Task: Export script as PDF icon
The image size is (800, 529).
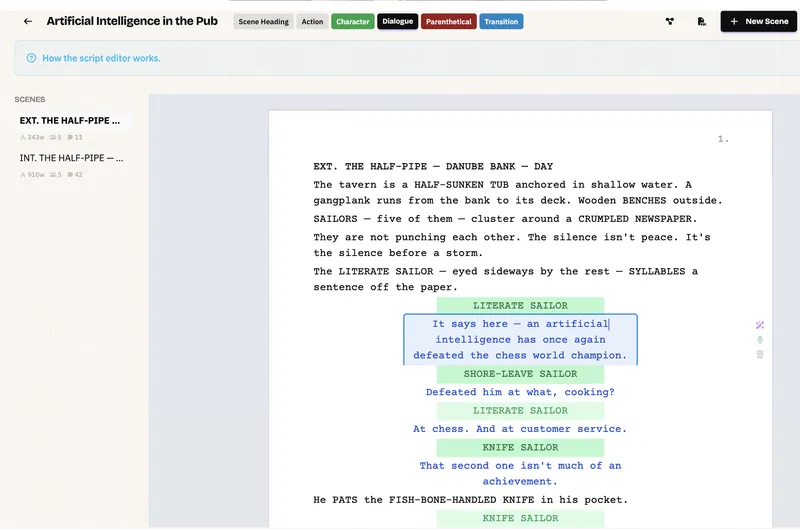Action: (702, 21)
